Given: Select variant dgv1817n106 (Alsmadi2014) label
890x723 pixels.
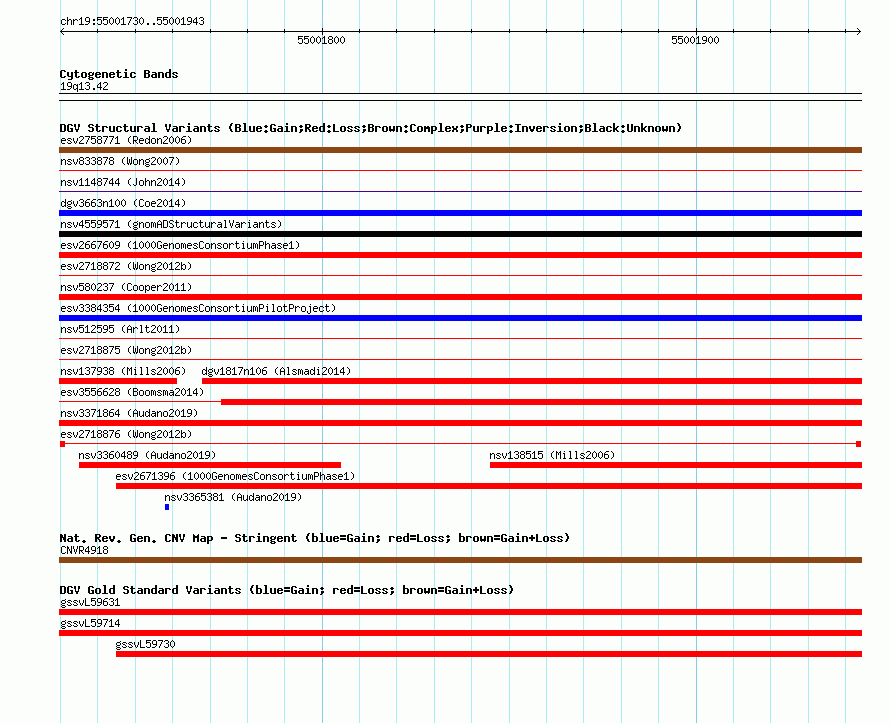Looking at the screenshot, I should pyautogui.click(x=276, y=371).
